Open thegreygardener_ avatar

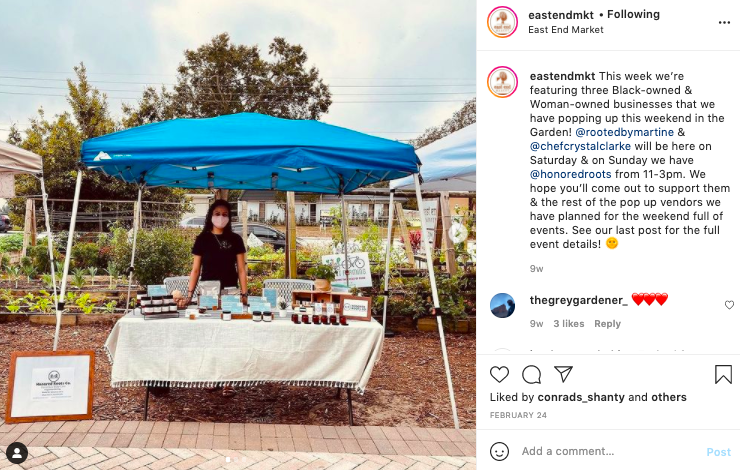coord(502,305)
